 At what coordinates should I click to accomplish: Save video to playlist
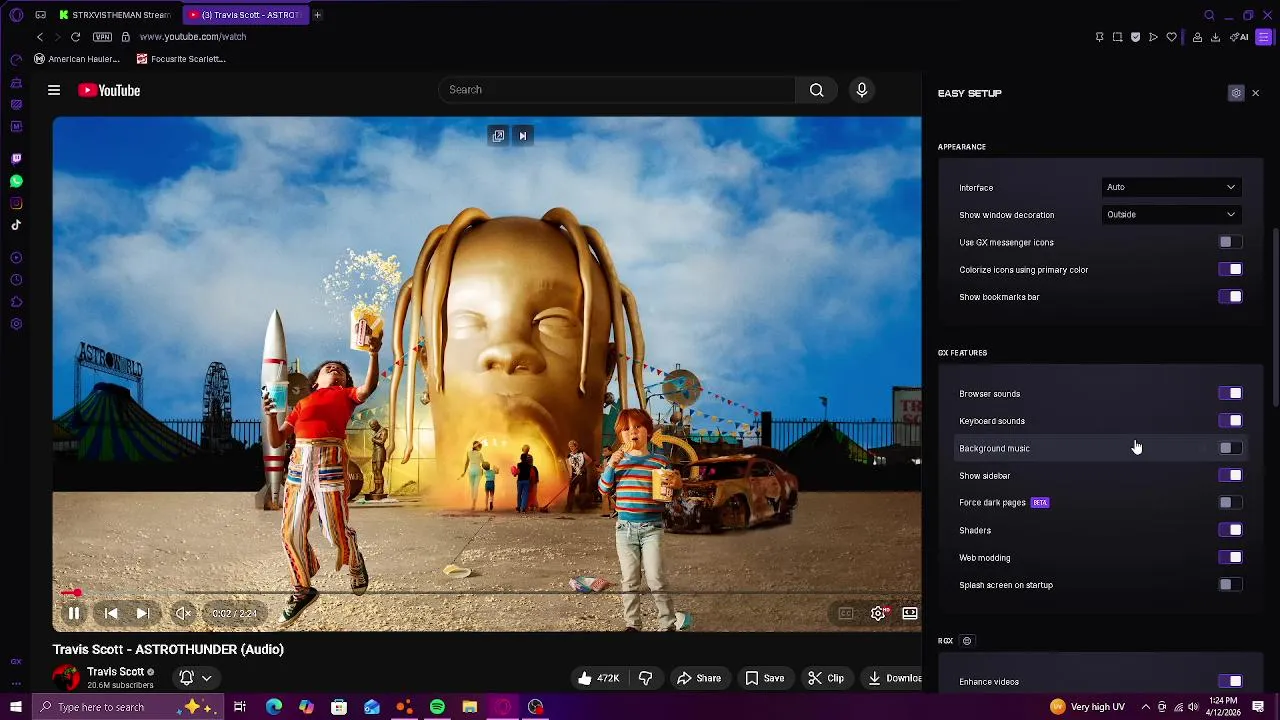pyautogui.click(x=765, y=678)
